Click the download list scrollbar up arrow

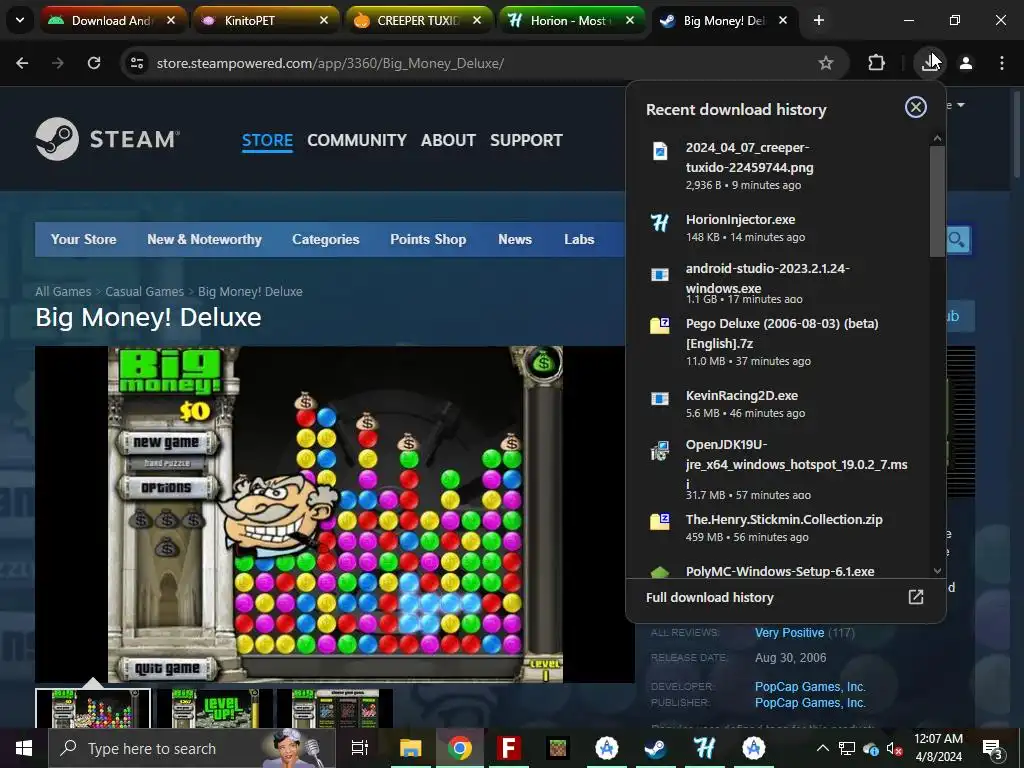(x=937, y=138)
